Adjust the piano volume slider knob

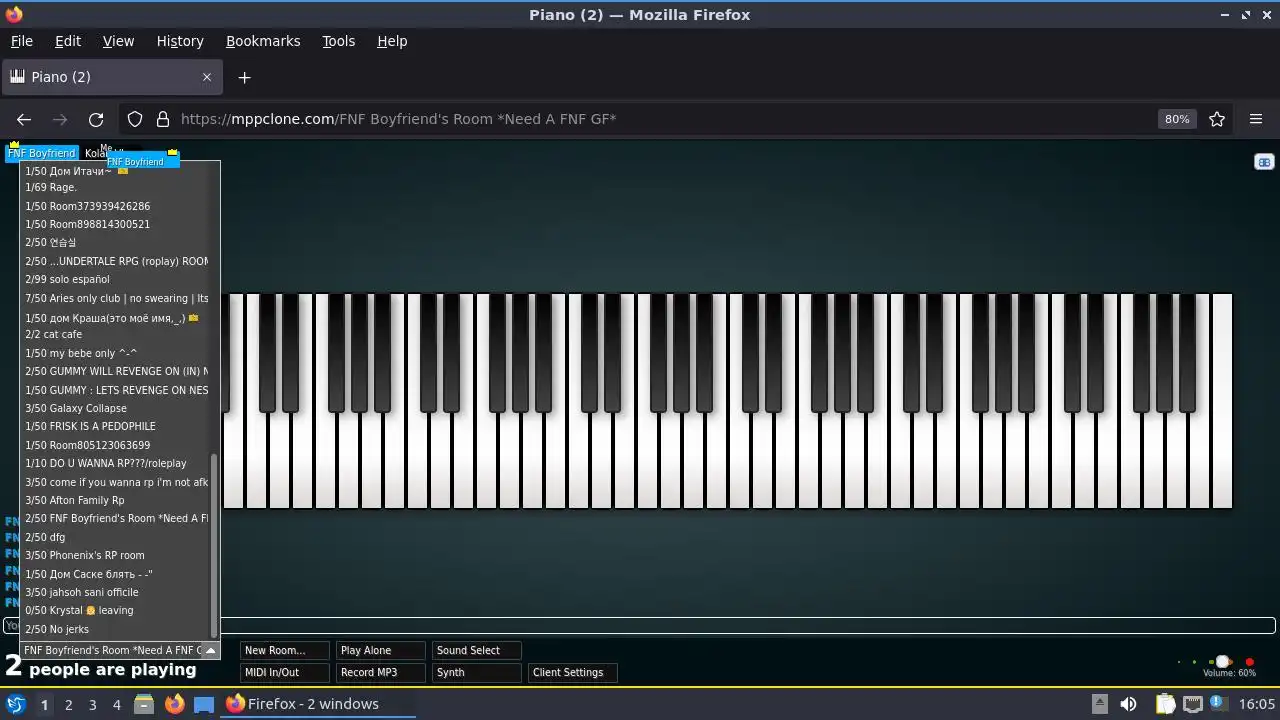point(1222,662)
